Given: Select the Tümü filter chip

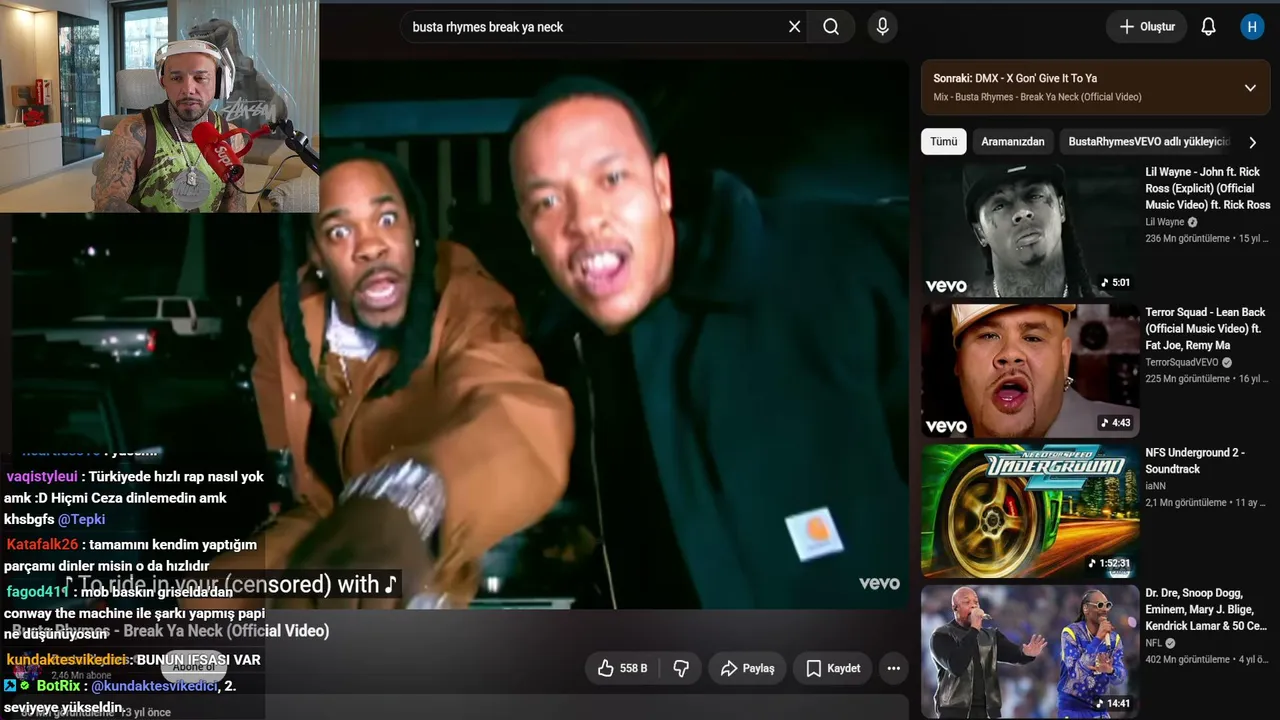Looking at the screenshot, I should coord(944,142).
